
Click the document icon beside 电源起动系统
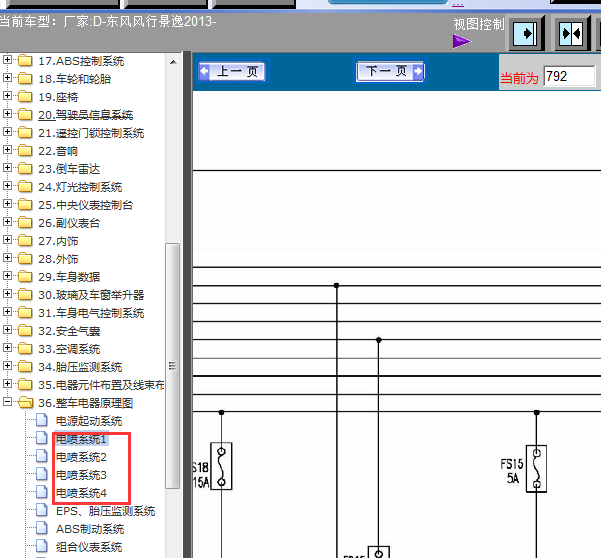(x=41, y=420)
